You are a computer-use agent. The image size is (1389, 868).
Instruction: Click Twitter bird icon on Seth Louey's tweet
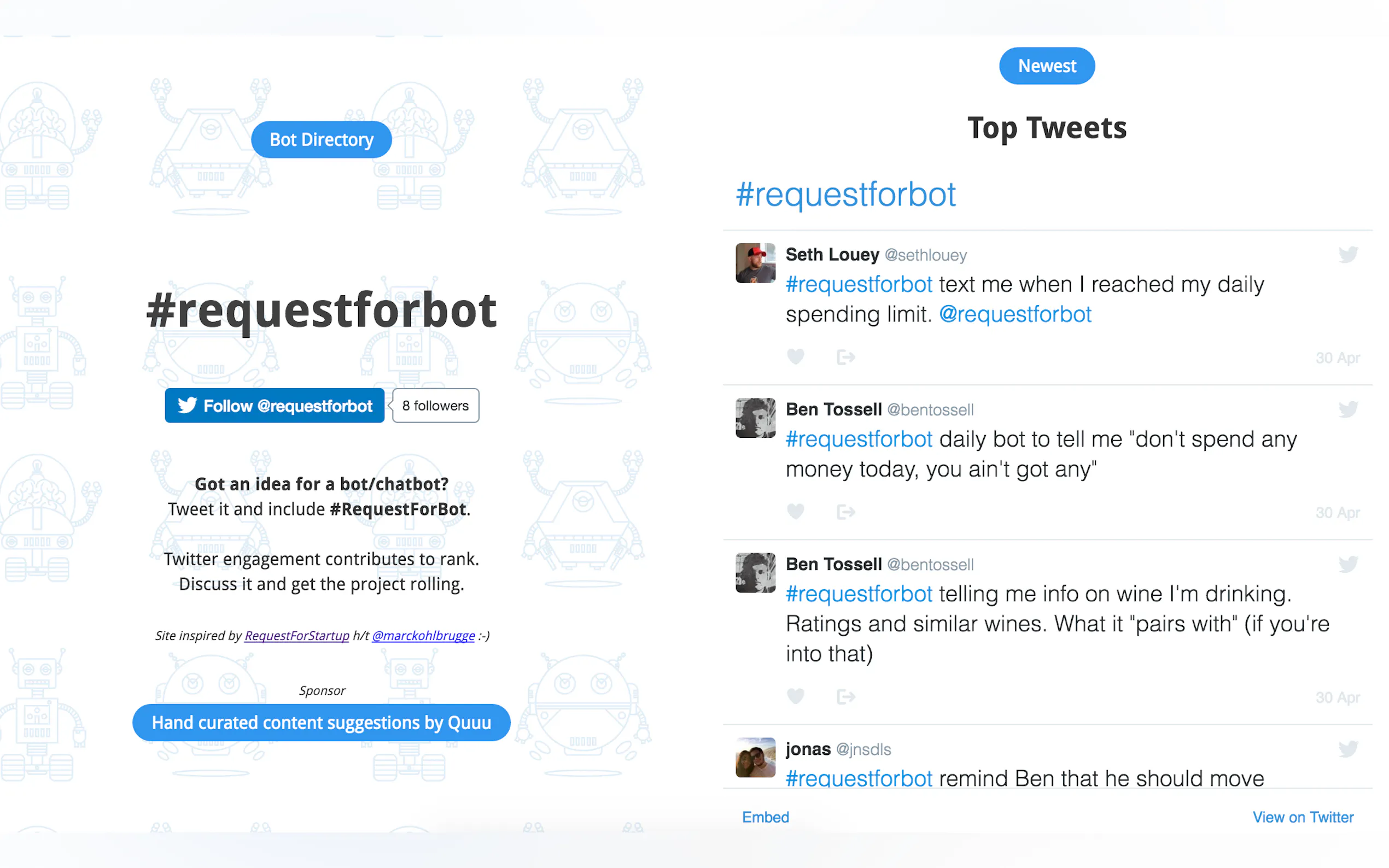1347,254
